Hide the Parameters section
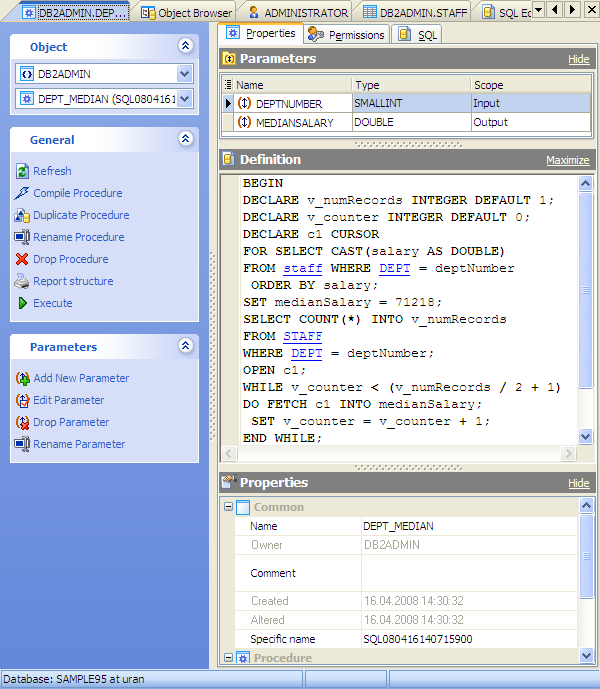Image resolution: width=600 pixels, height=689 pixels. 578,59
